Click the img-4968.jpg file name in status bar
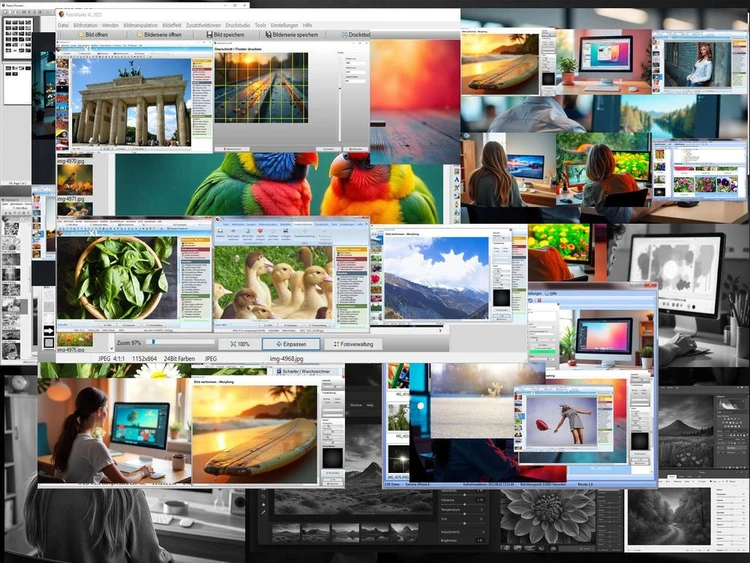 [287, 358]
